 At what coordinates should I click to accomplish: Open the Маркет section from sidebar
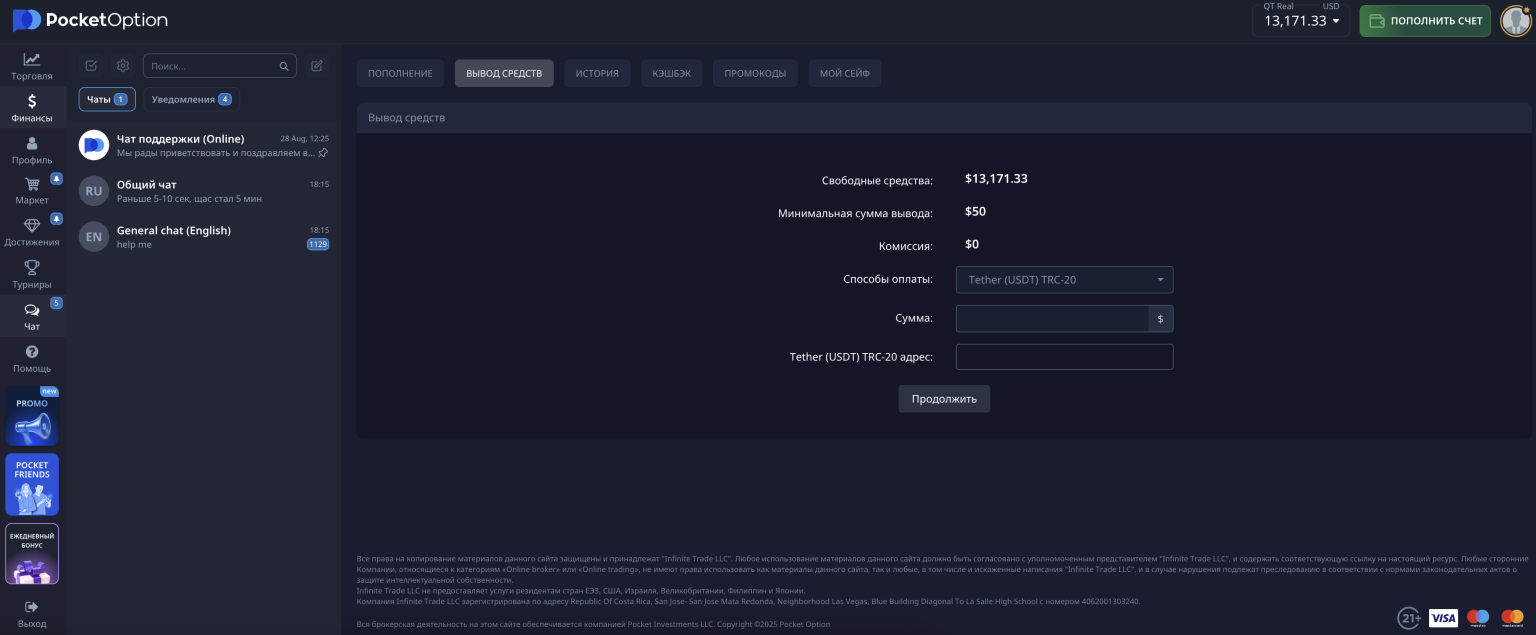tap(31, 189)
